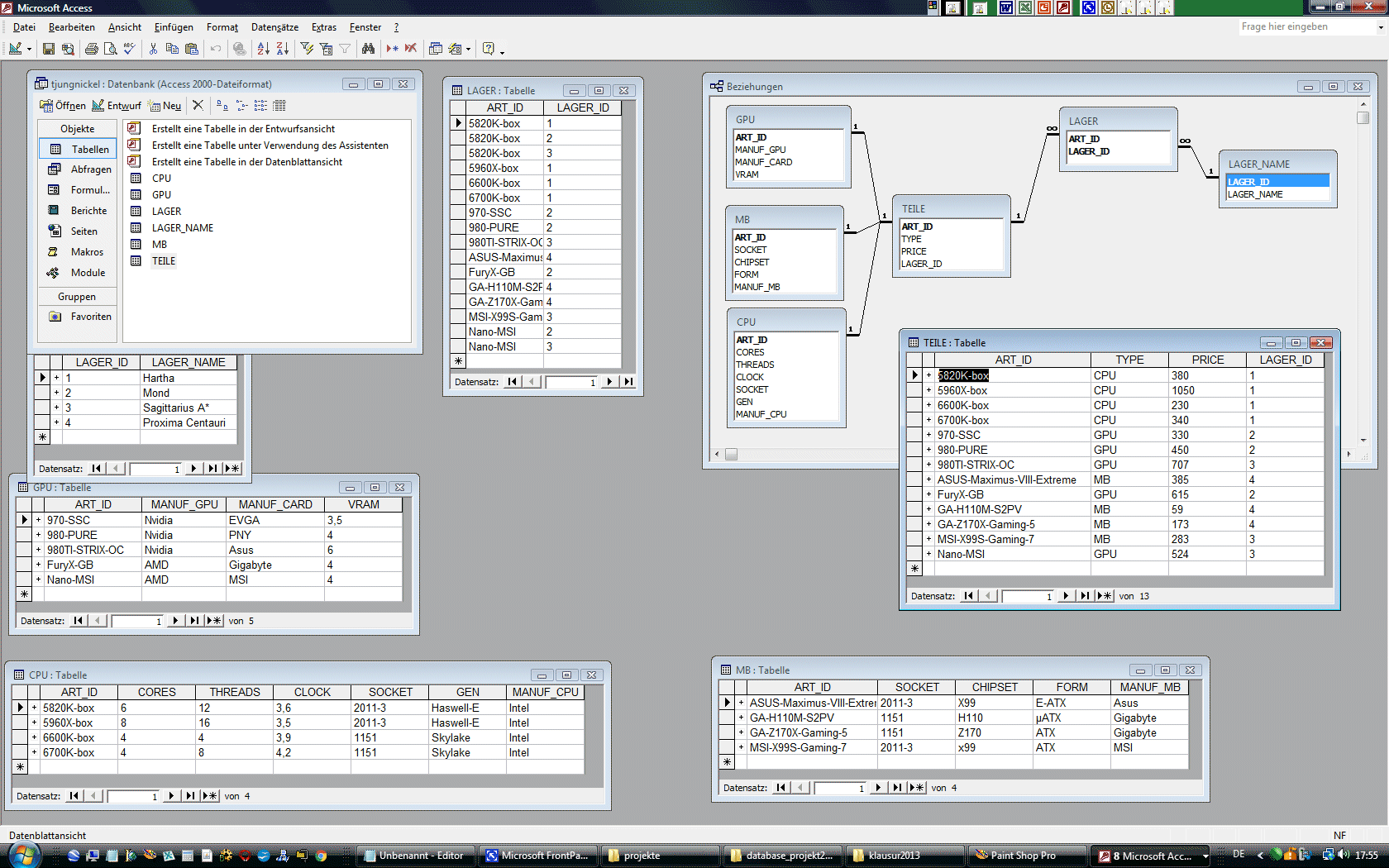1389x868 pixels.
Task: Switch database window to large icons view
Action: point(222,105)
